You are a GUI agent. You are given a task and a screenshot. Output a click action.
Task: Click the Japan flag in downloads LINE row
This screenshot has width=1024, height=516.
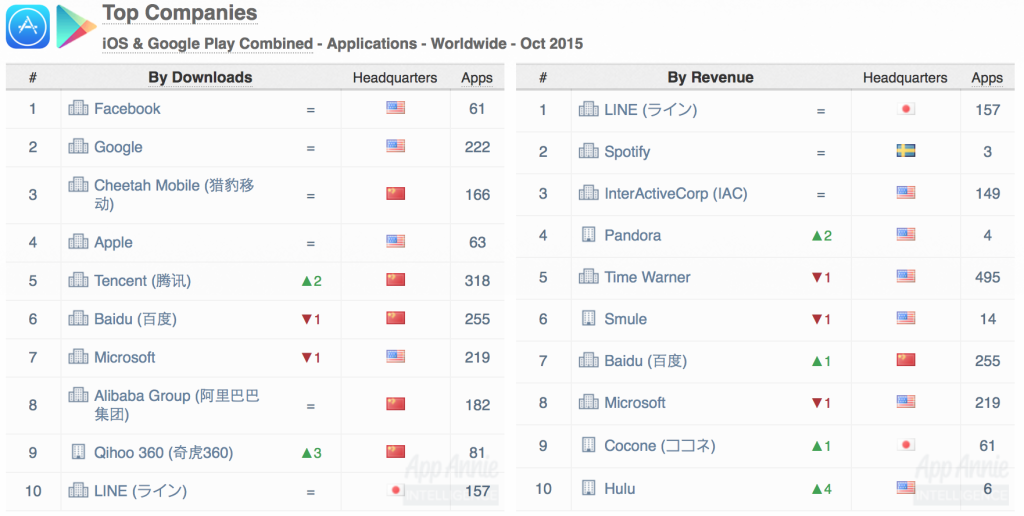click(395, 490)
